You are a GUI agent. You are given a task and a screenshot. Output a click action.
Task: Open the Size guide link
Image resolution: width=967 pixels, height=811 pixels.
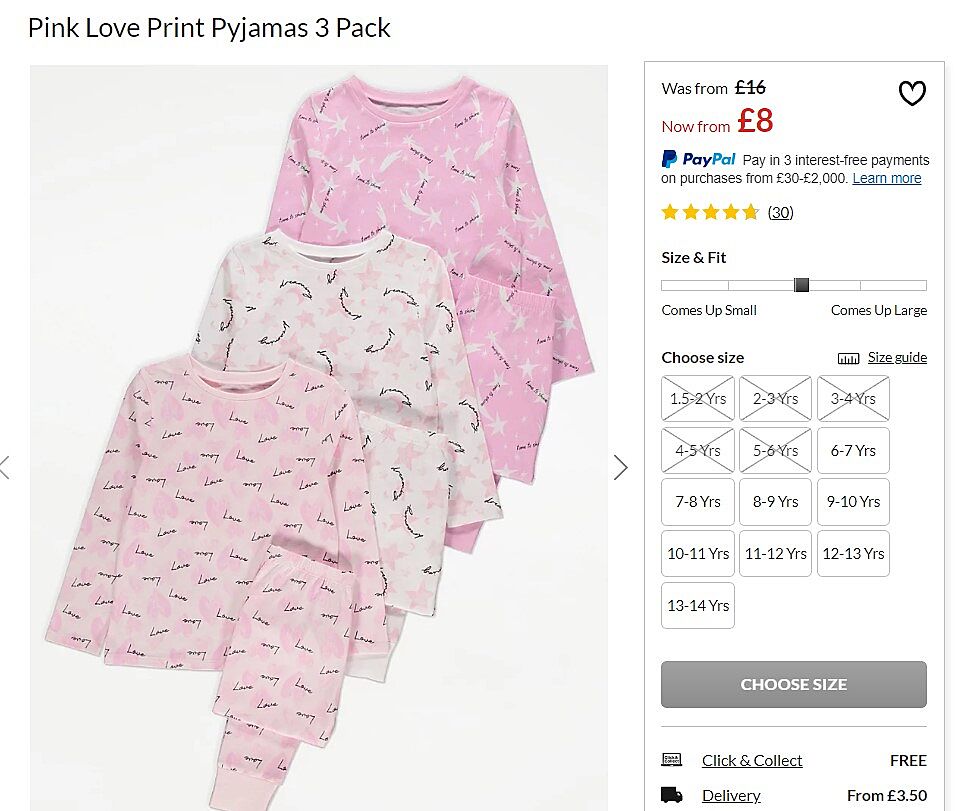pyautogui.click(x=897, y=357)
